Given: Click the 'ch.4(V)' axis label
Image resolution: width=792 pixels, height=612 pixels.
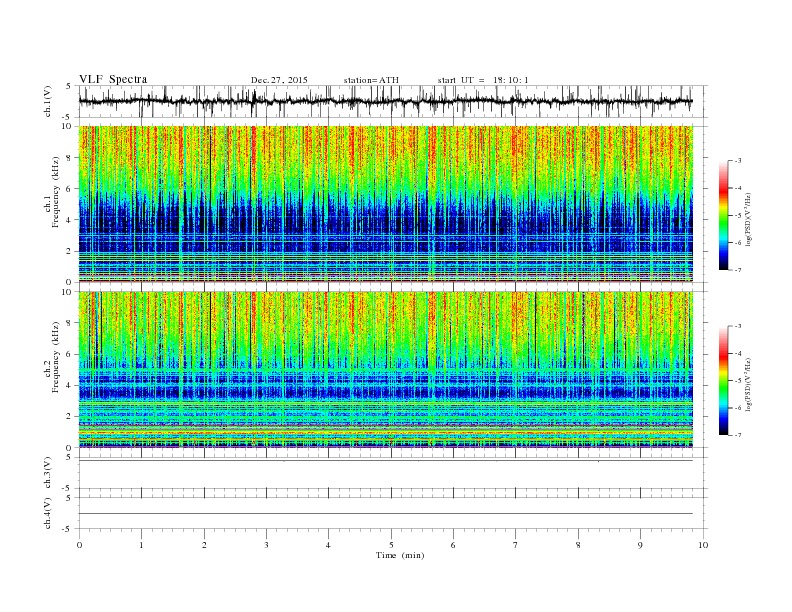Looking at the screenshot, I should pos(48,513).
